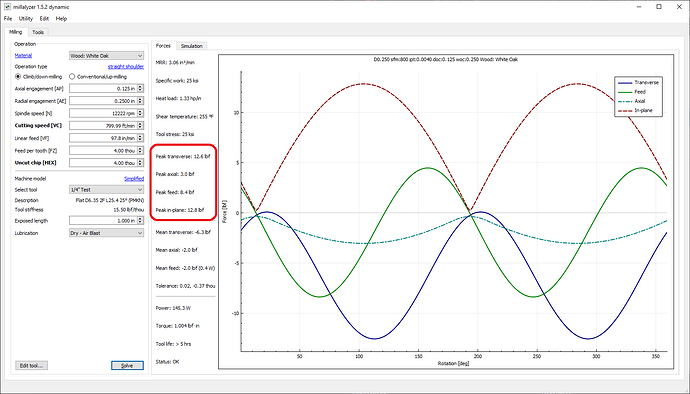Click the Tolerance: 0.02, -0.37 thou text
Screen dimensions: 690x394
click(186, 286)
